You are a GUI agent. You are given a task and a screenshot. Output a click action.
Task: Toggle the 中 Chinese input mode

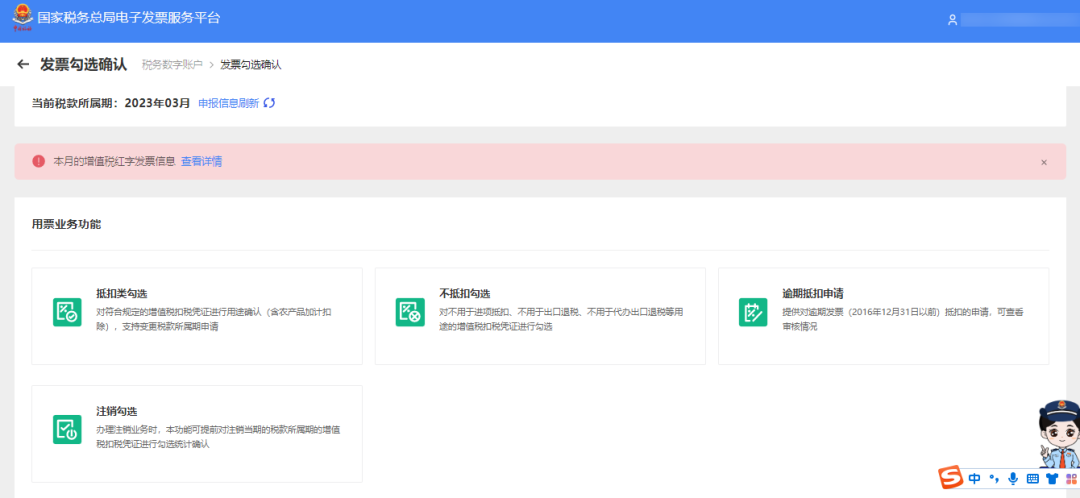pyautogui.click(x=974, y=479)
